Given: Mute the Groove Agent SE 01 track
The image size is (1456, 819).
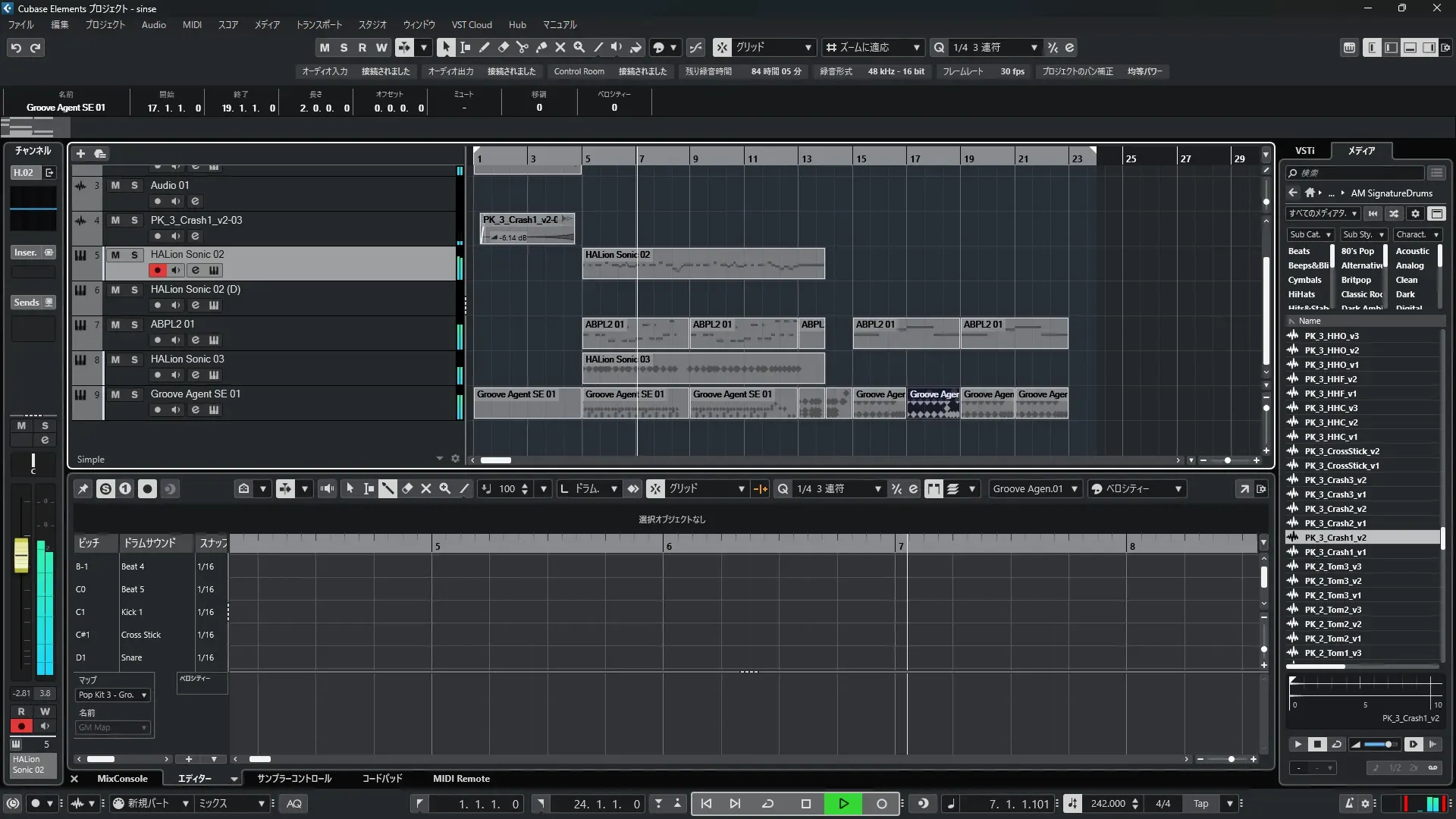Looking at the screenshot, I should (115, 394).
